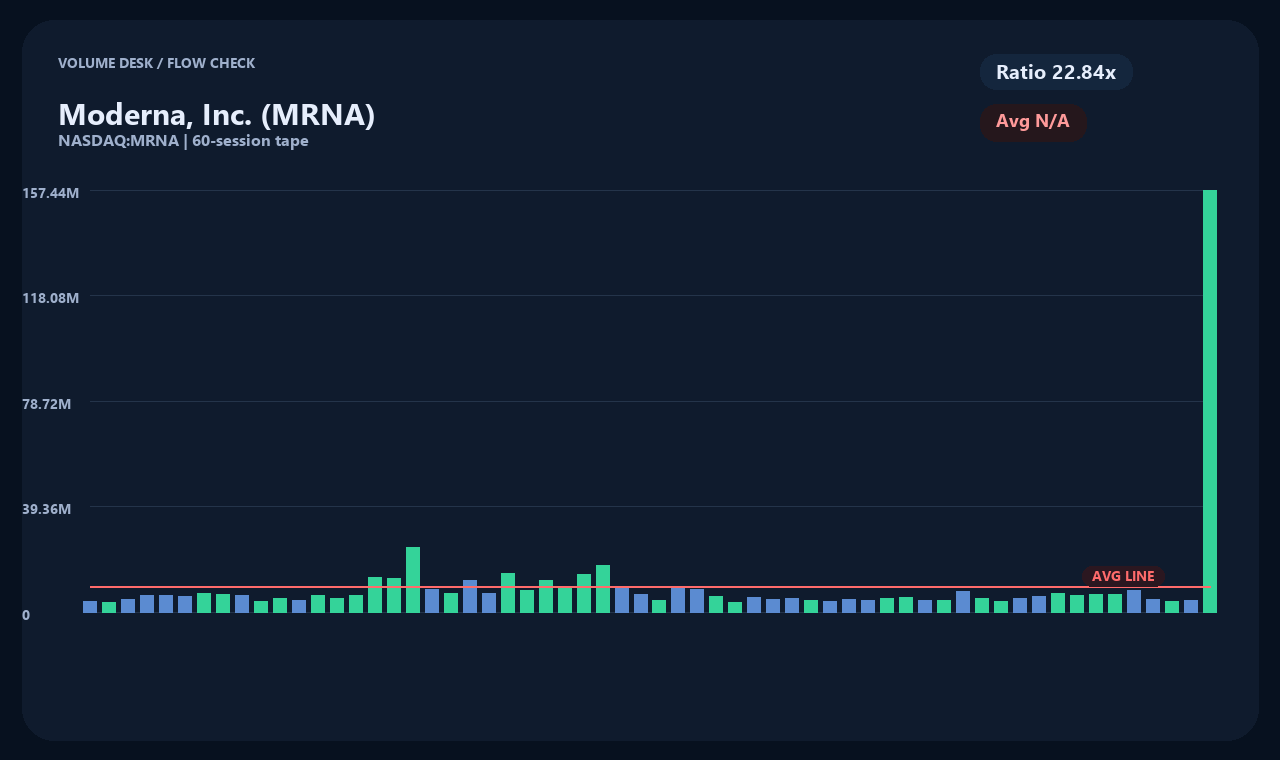This screenshot has height=760, width=1280.
Task: Click the 118.08M axis label
Action: (x=51, y=297)
